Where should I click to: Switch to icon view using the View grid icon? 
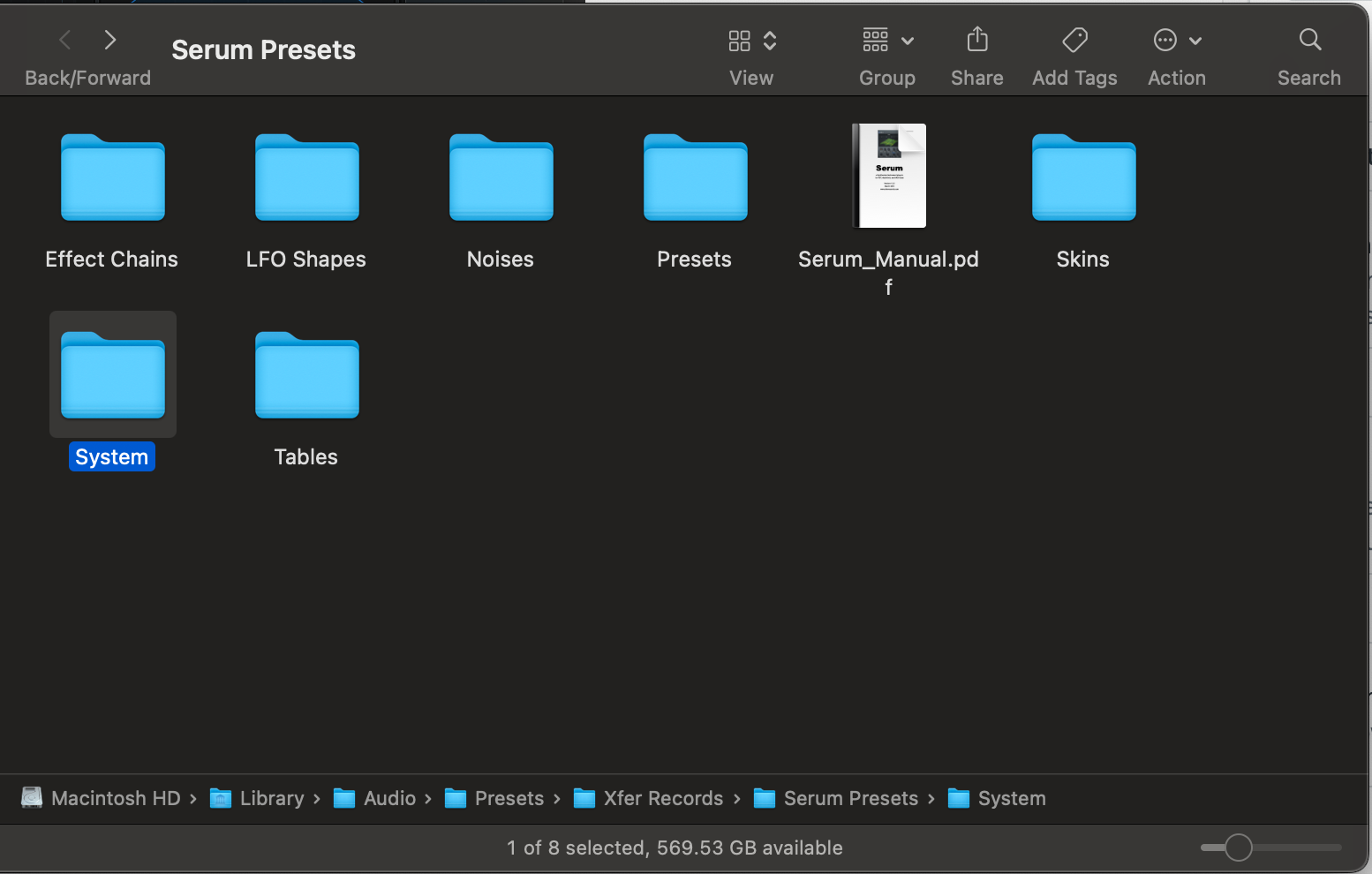740,41
